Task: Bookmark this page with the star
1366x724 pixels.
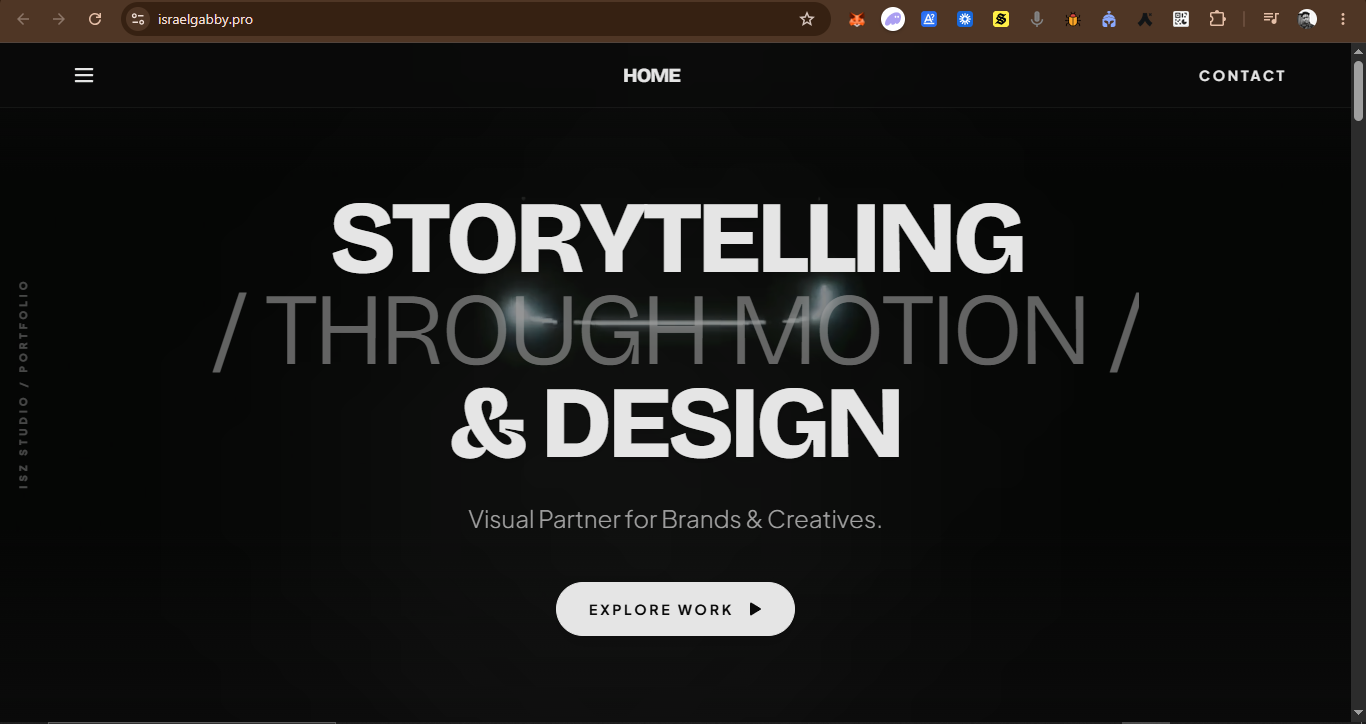Action: tap(807, 19)
